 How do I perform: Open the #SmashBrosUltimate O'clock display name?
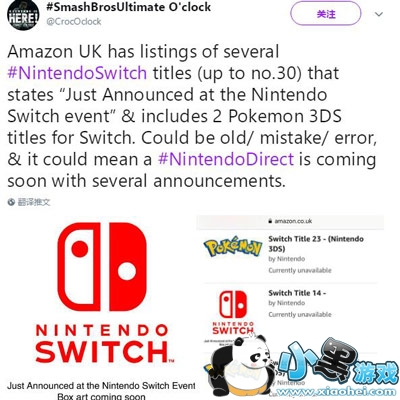click(128, 7)
